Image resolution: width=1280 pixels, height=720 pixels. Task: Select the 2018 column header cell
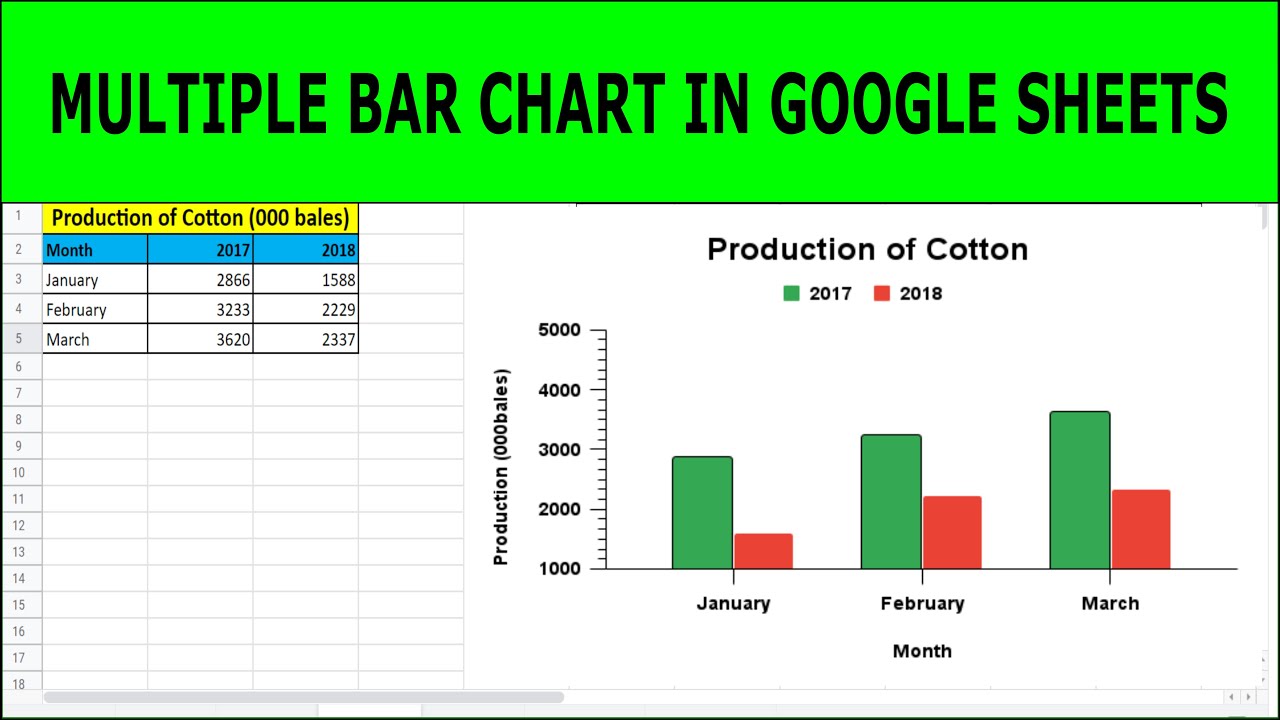coord(305,250)
